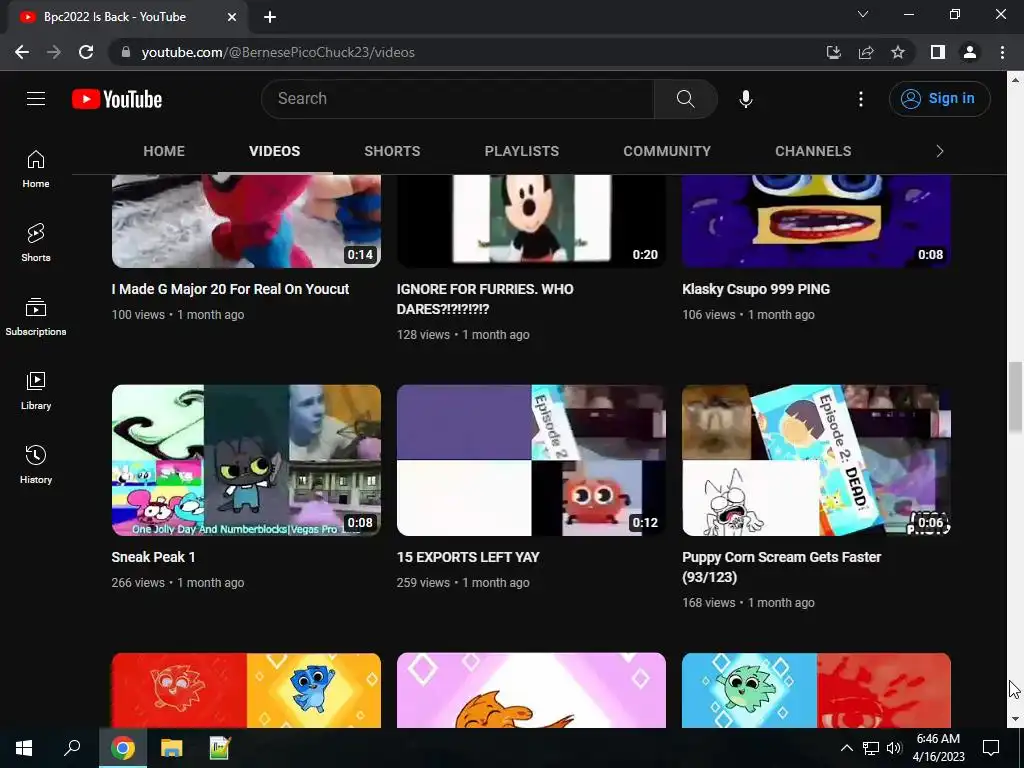Click the scrollbar up arrow

(x=1015, y=80)
